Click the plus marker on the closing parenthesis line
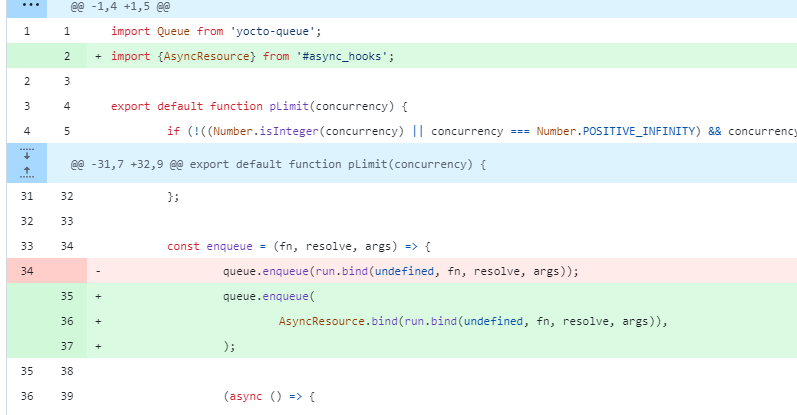 (x=98, y=346)
